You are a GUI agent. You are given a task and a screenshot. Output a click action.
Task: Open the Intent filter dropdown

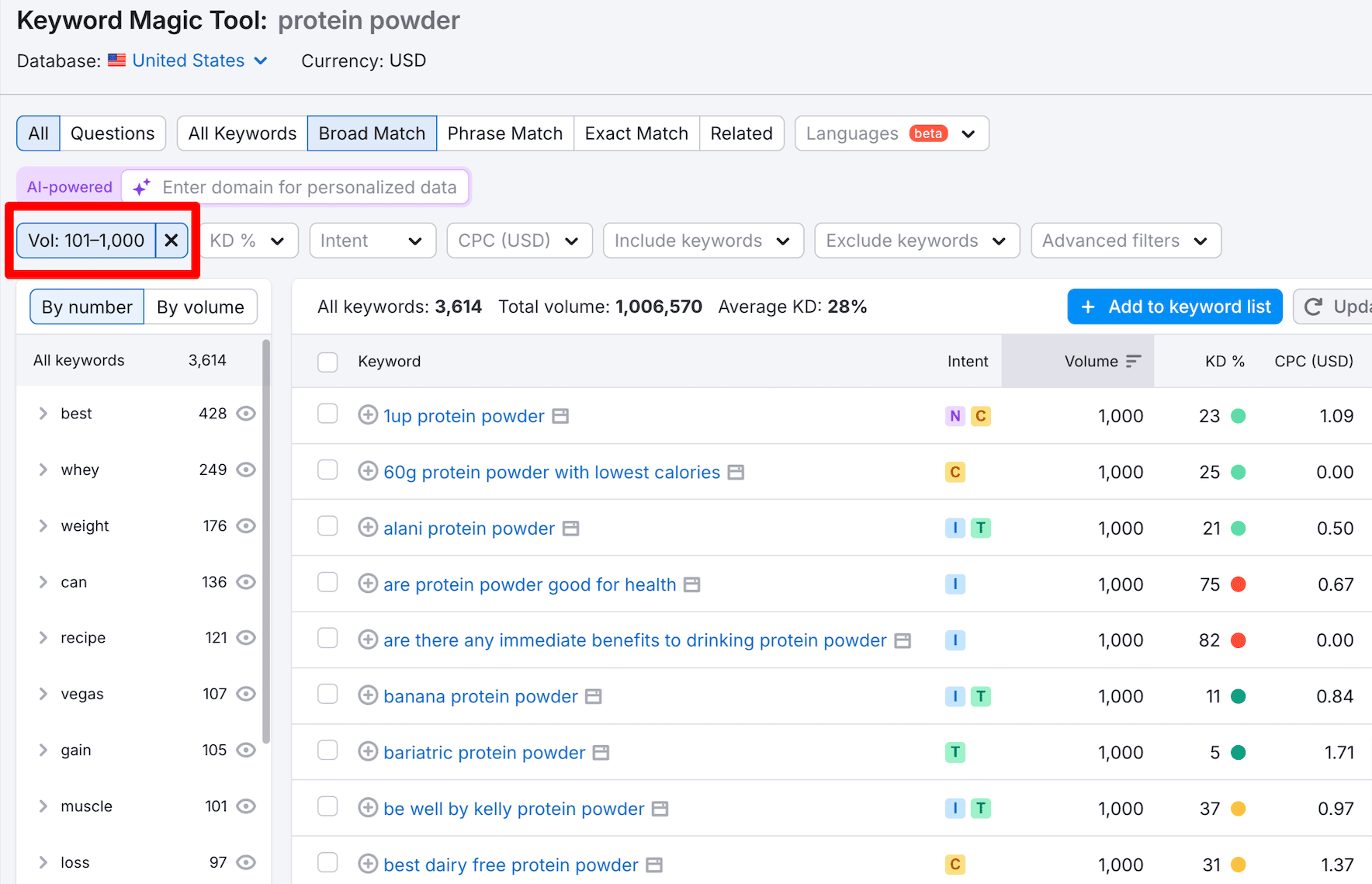click(x=372, y=241)
